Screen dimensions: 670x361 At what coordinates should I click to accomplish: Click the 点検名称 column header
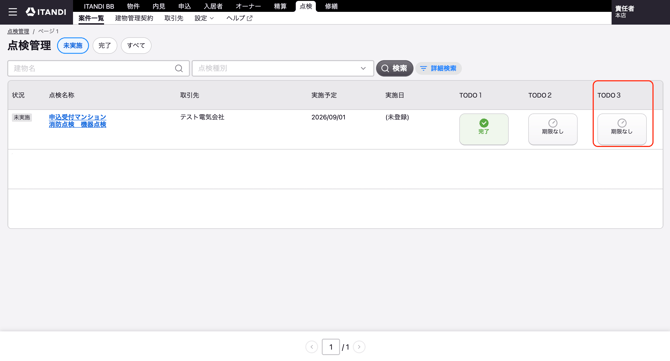(62, 95)
